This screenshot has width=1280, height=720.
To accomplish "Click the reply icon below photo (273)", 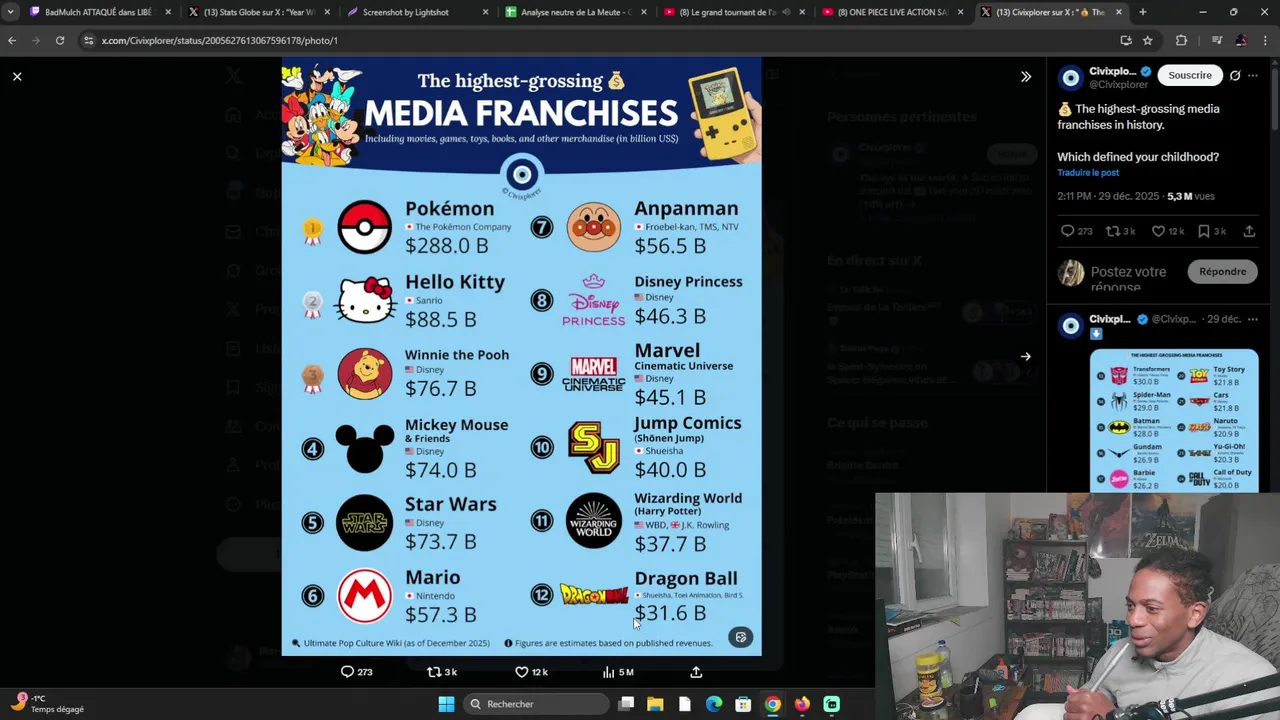I will pos(347,672).
